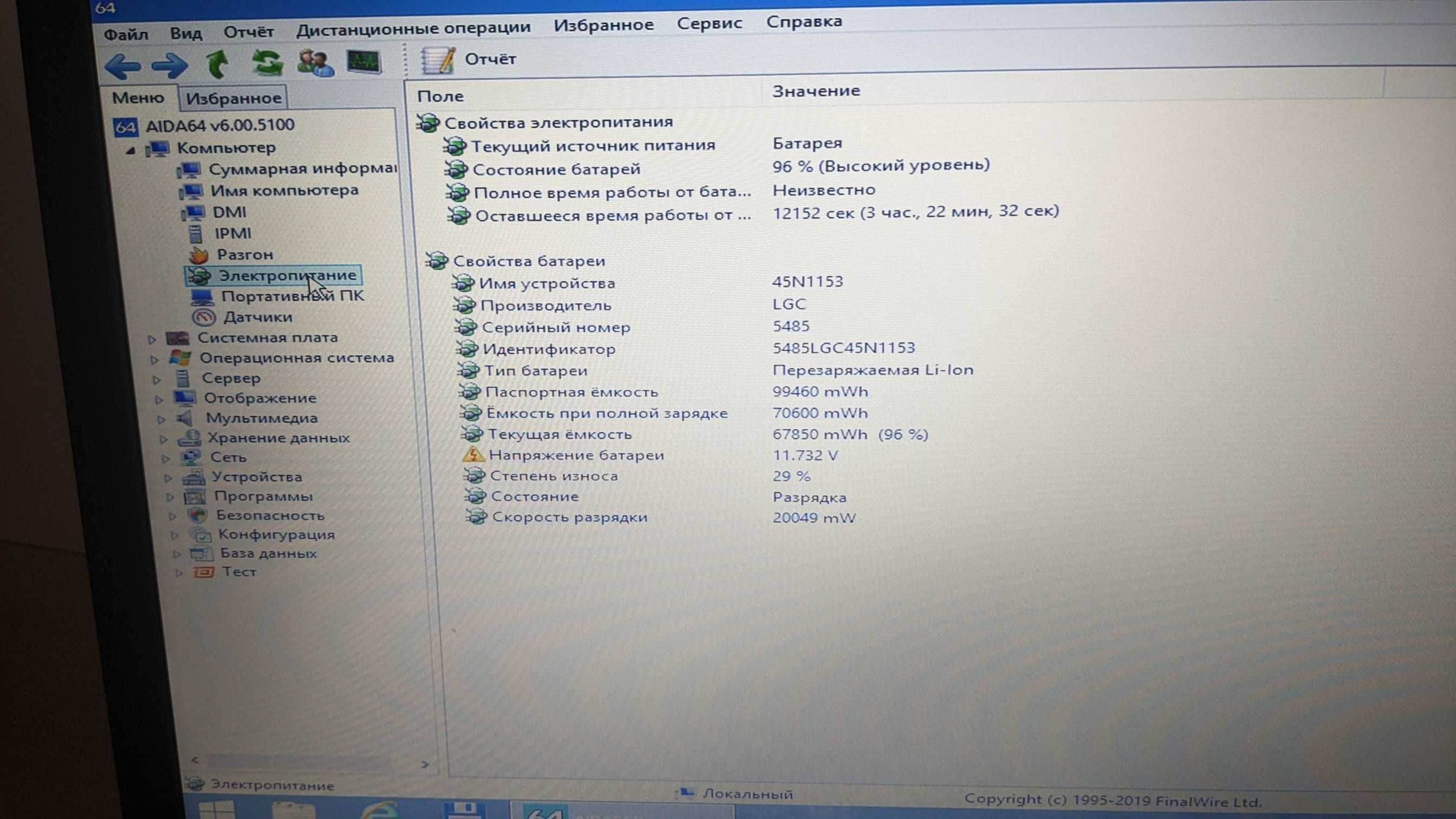The height and width of the screenshot is (819, 1456).
Task: Collapse the Компьютер tree node
Action: (131, 151)
